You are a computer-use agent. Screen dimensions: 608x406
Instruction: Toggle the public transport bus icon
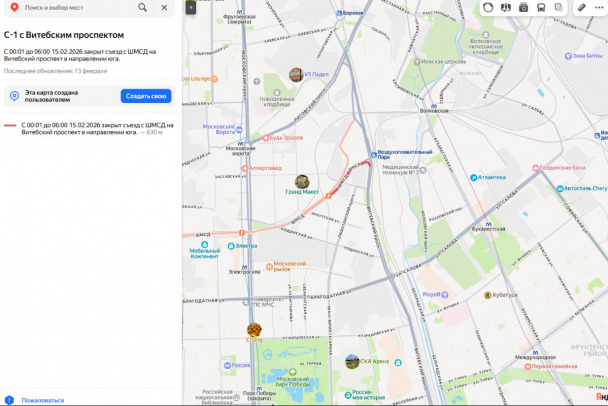pos(541,7)
